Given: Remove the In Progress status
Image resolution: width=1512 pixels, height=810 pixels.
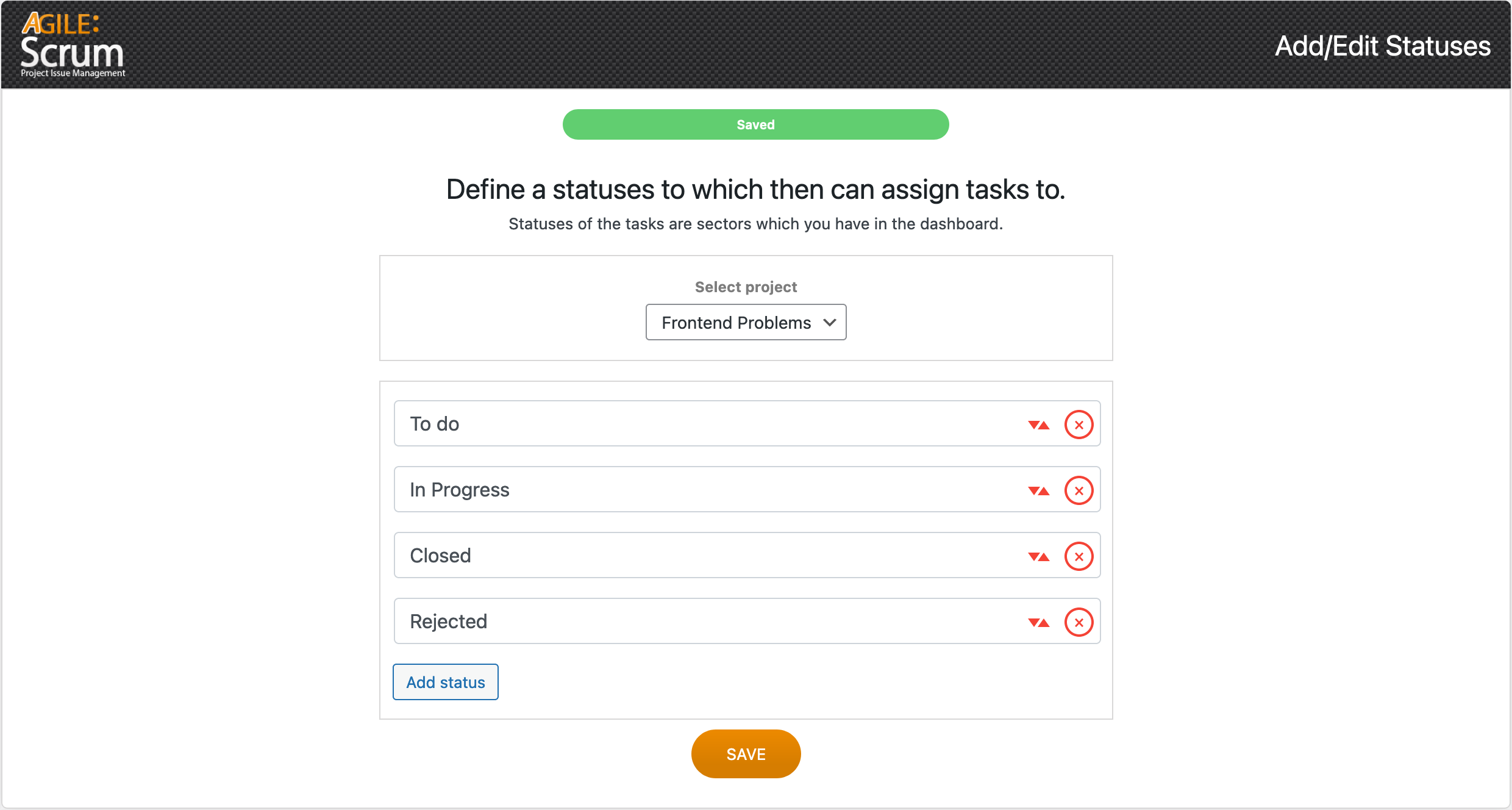Looking at the screenshot, I should point(1079,490).
